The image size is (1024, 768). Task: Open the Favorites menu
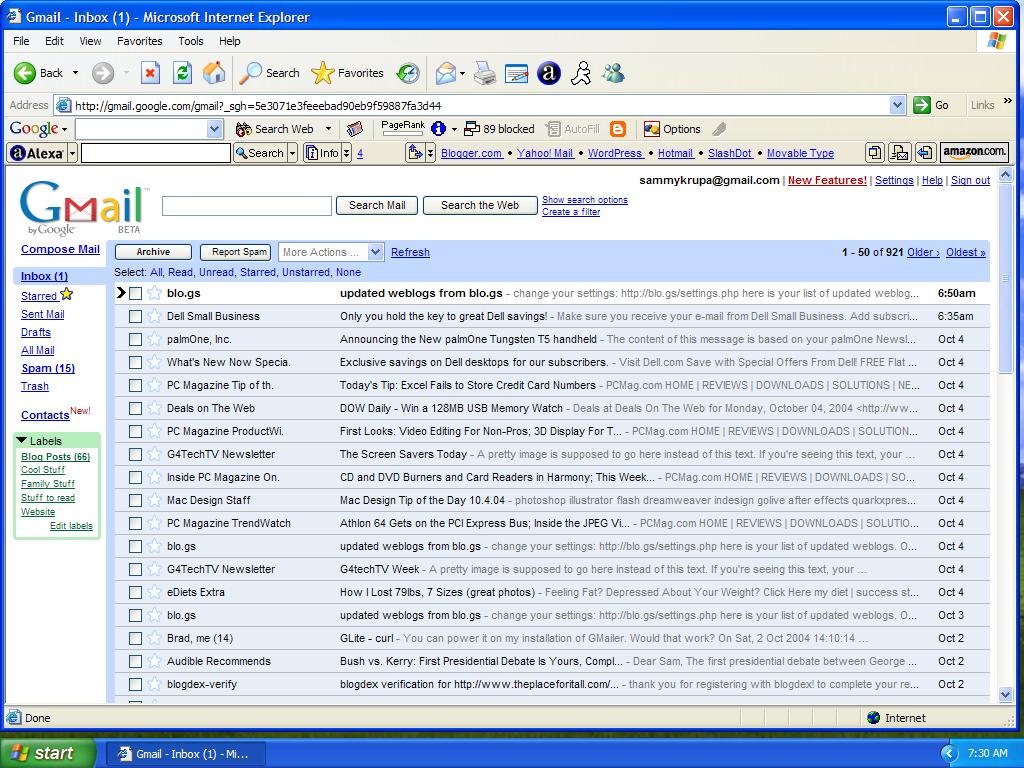139,41
